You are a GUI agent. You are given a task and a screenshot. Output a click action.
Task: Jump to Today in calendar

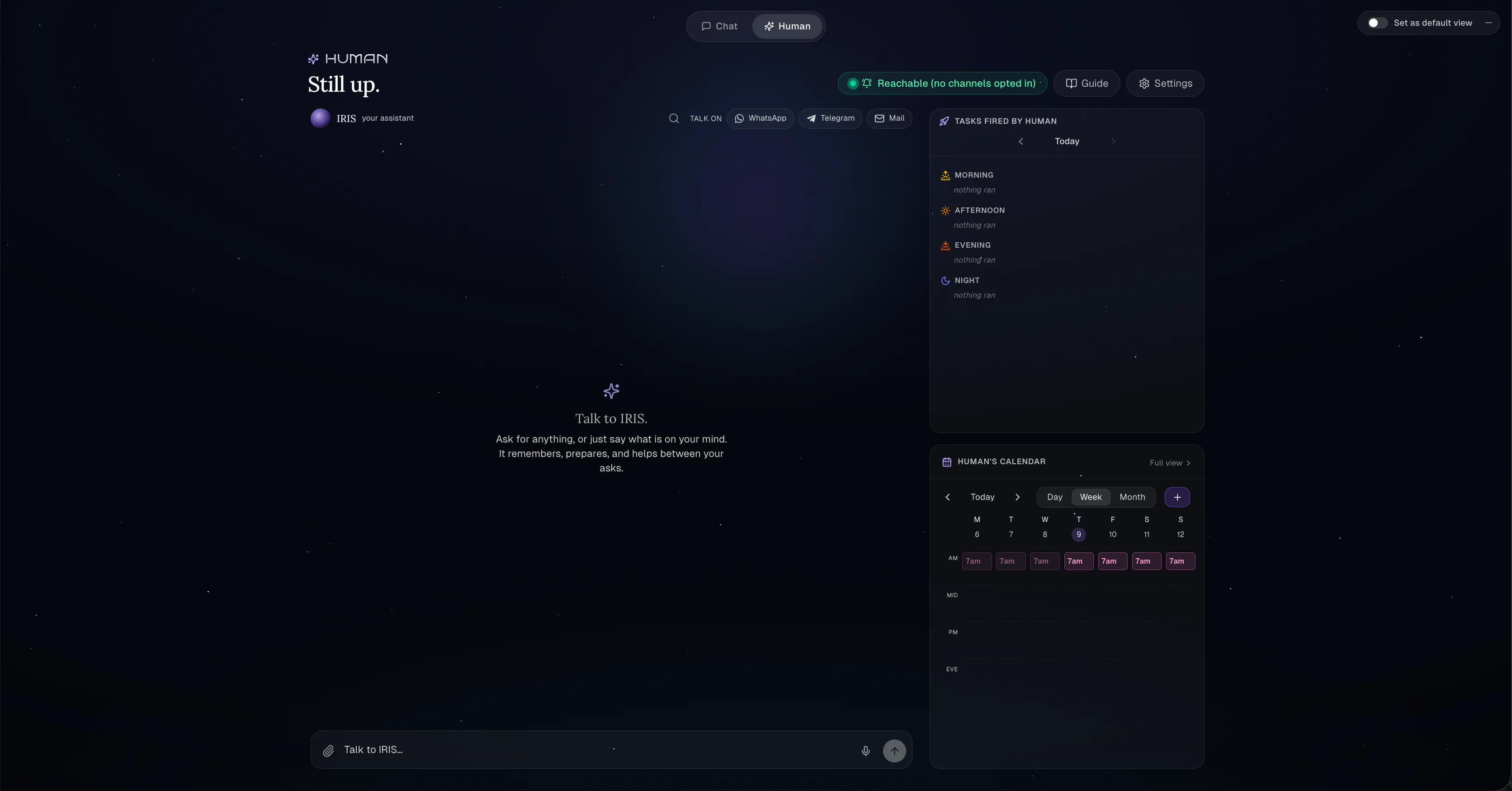pos(983,497)
